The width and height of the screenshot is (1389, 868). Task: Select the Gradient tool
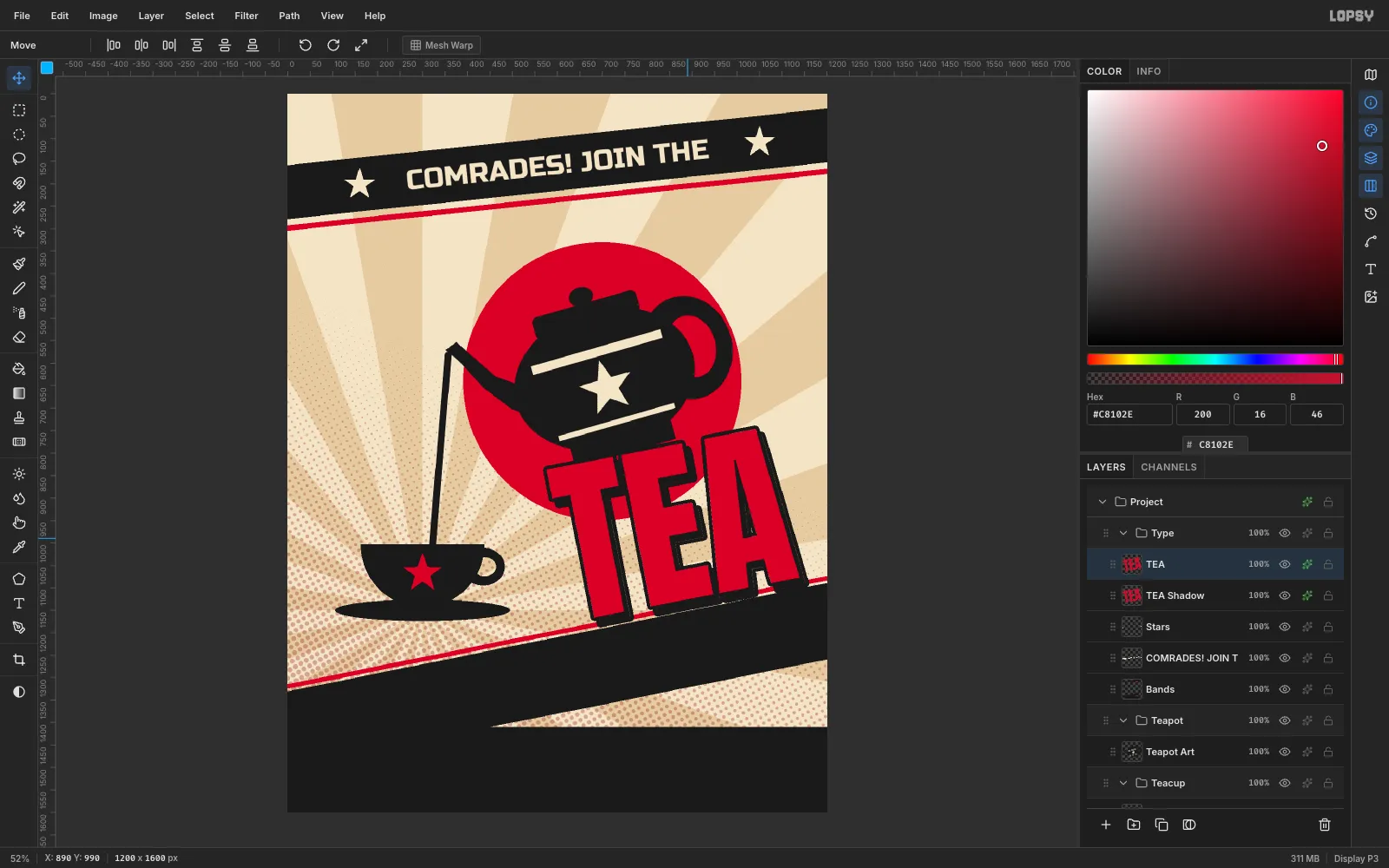[x=19, y=393]
